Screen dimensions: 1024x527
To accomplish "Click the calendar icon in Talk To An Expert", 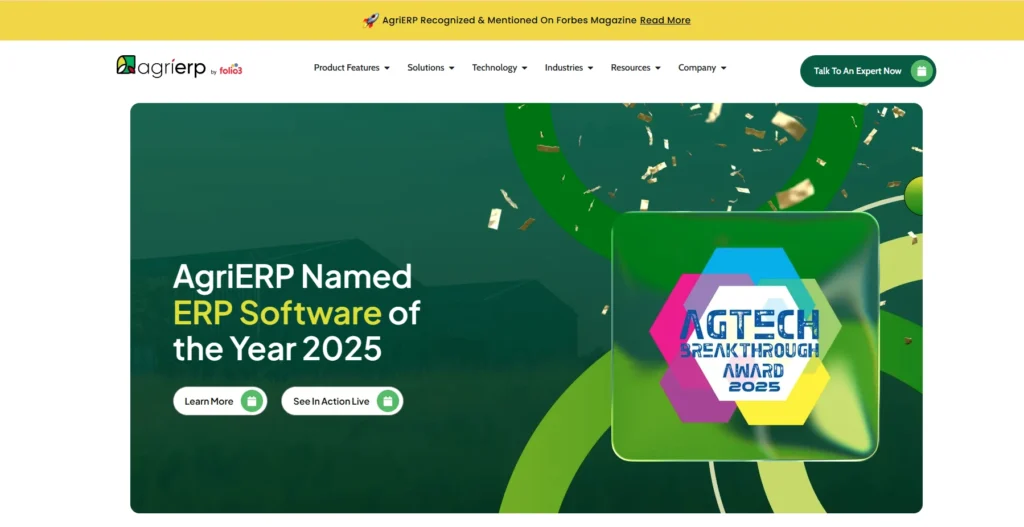I will 921,71.
